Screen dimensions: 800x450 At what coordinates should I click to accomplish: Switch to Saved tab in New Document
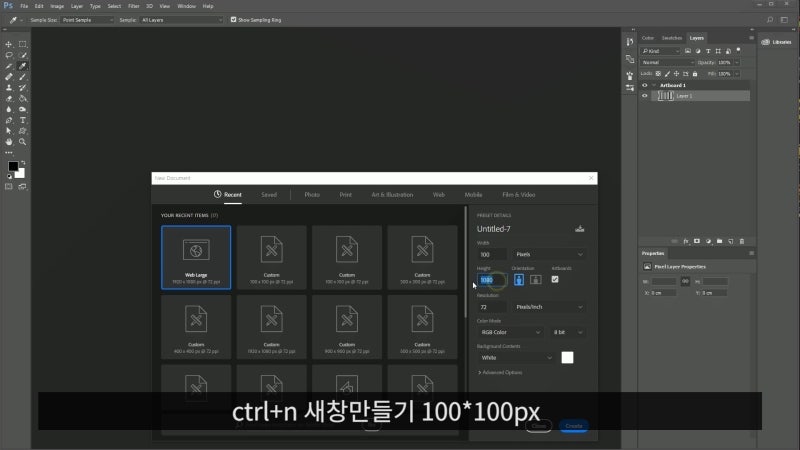269,195
